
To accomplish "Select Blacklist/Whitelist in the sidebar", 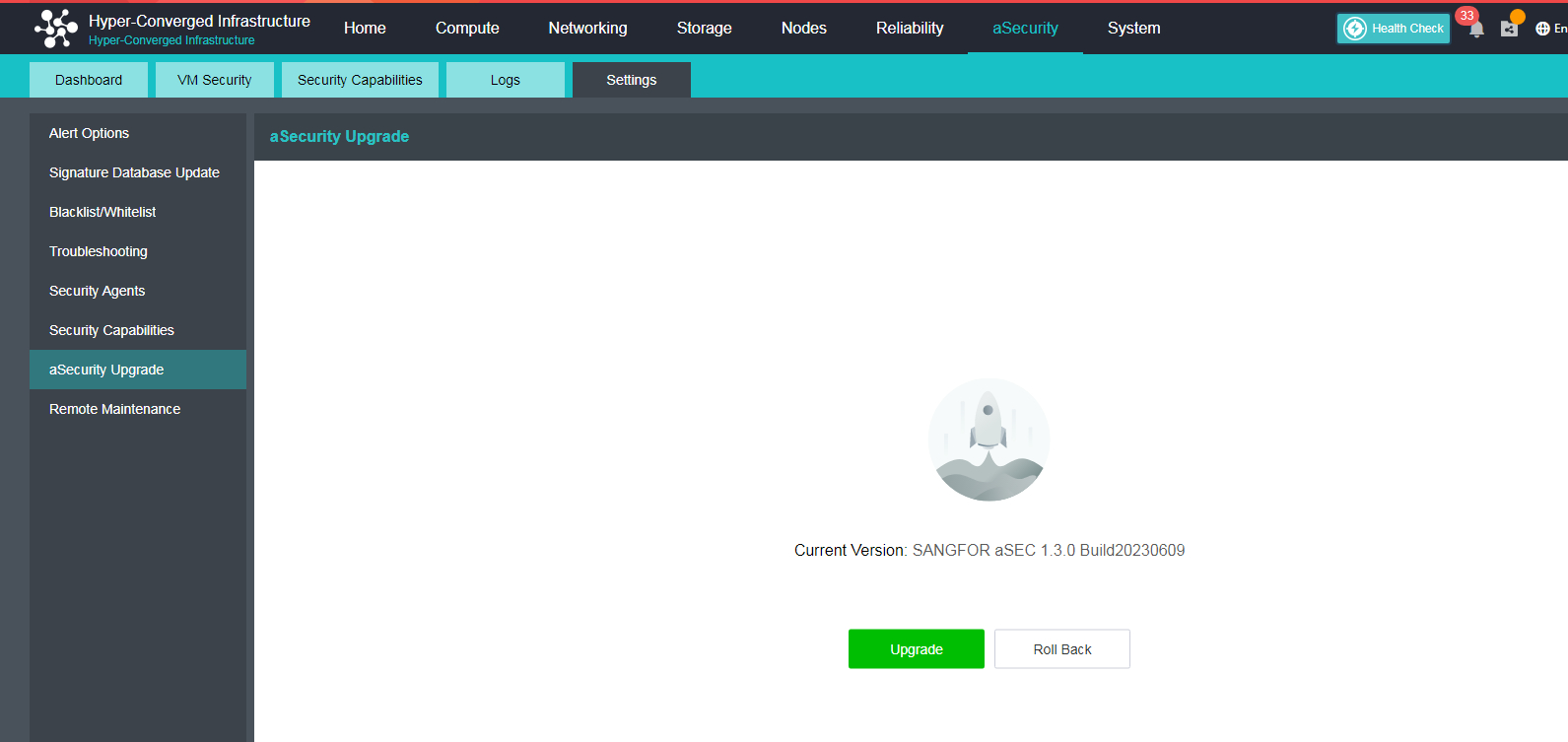I will [x=138, y=212].
